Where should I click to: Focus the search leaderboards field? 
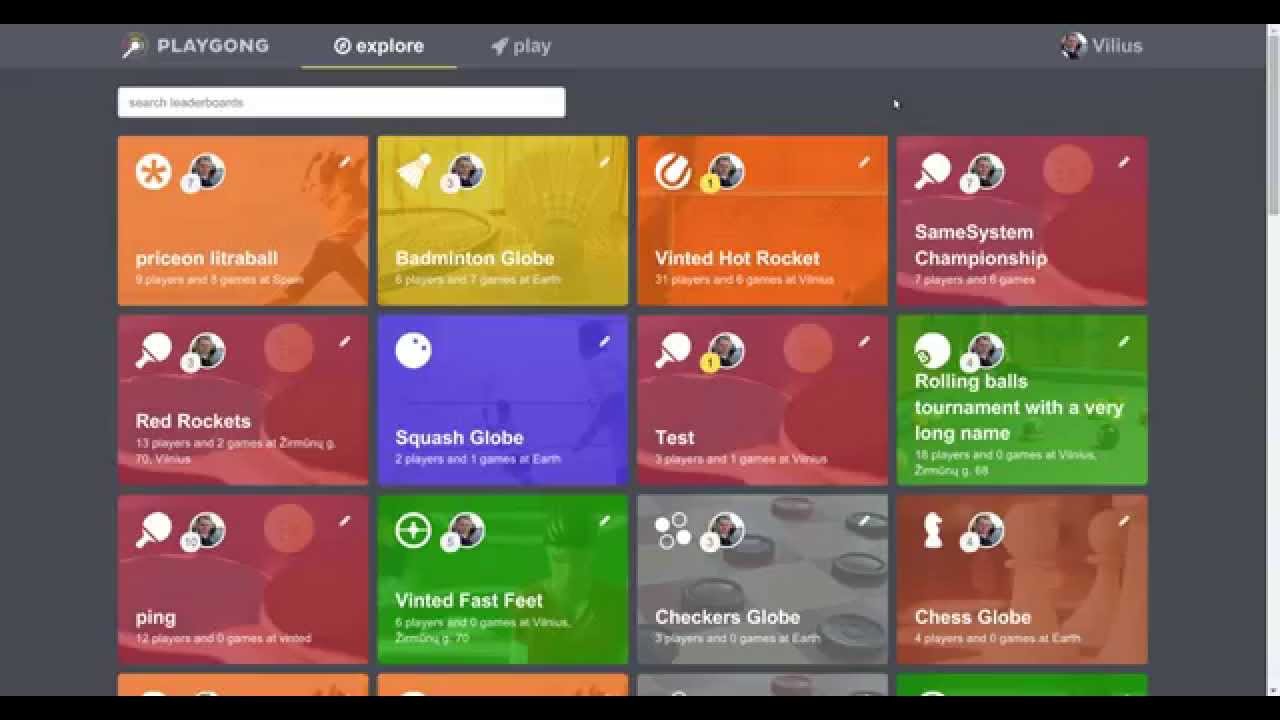pos(341,102)
